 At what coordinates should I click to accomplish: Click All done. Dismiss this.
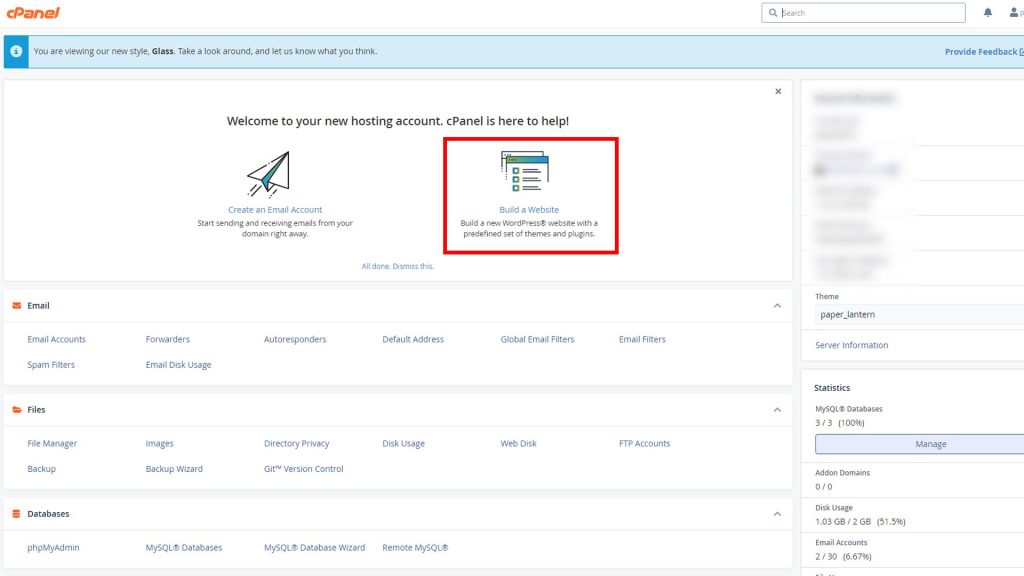point(398,266)
